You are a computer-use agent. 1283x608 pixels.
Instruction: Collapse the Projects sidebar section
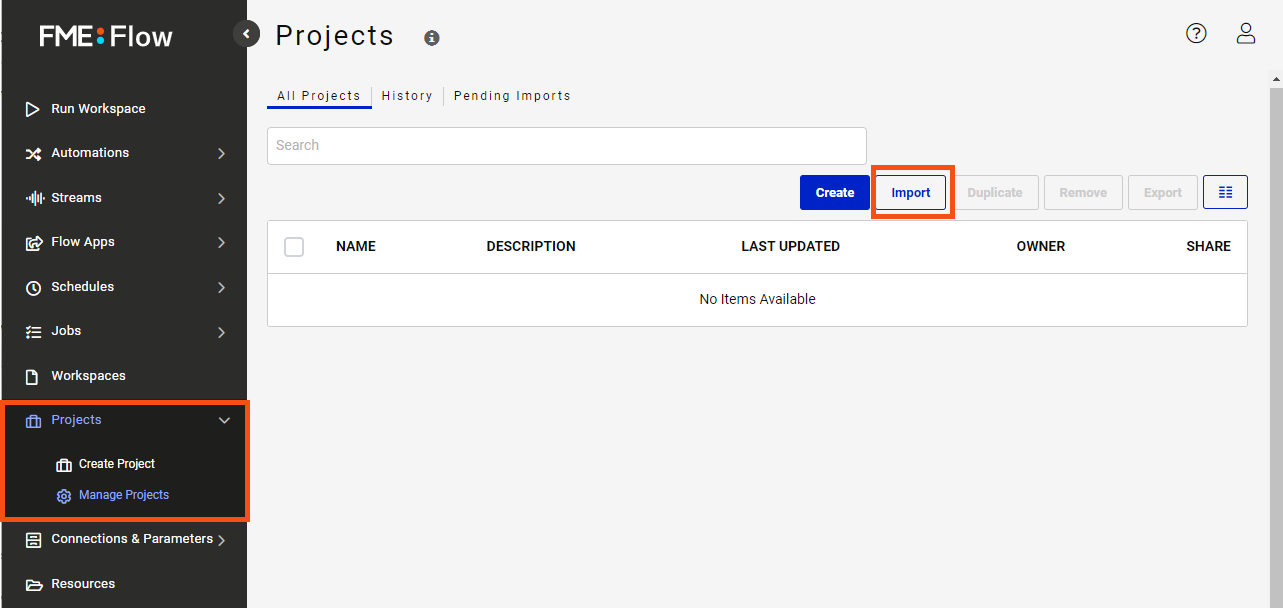coord(224,421)
